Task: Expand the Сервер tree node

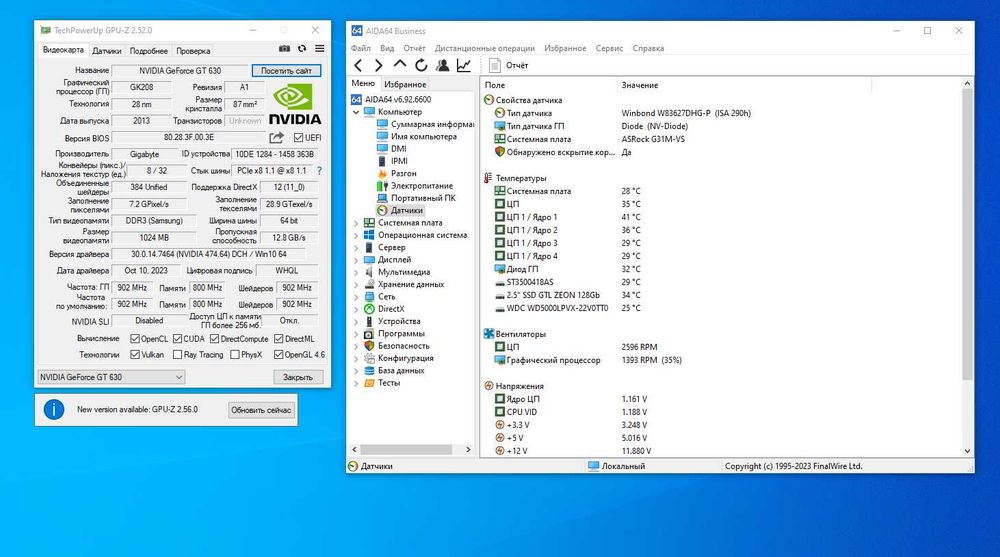Action: tap(356, 248)
